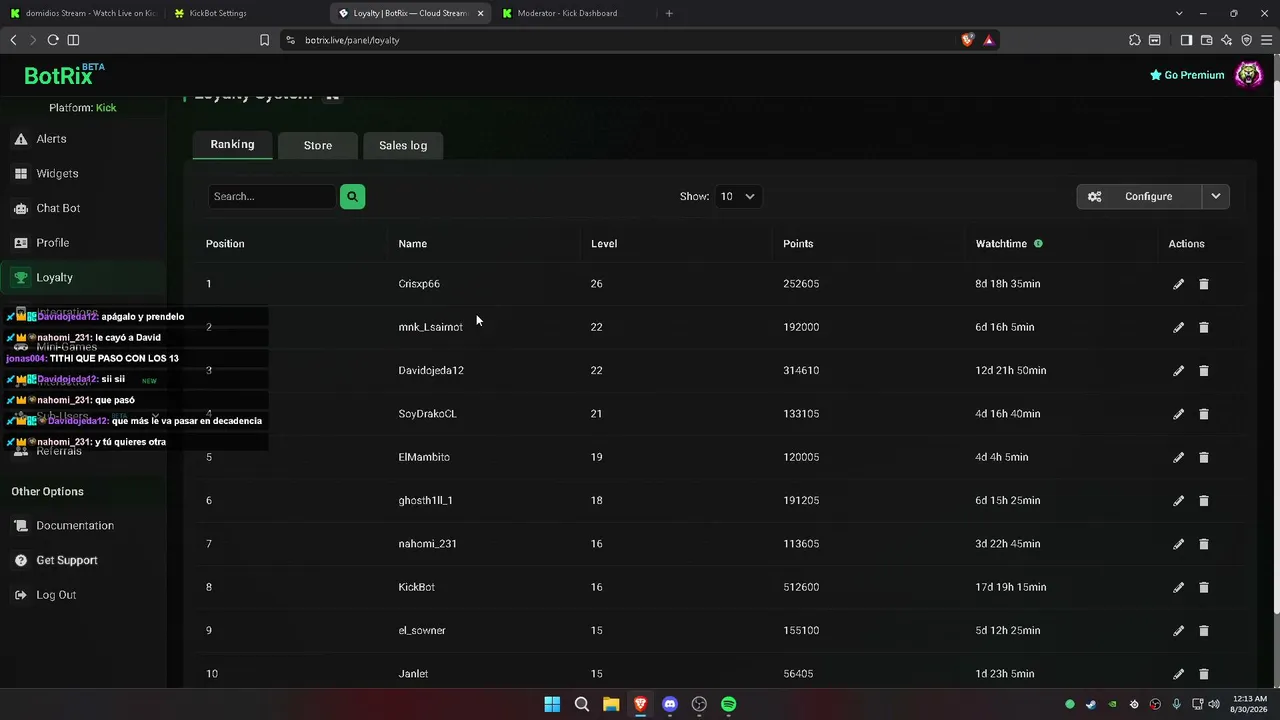
Task: Delete Crisxp66's ranking row
Action: 1203,284
